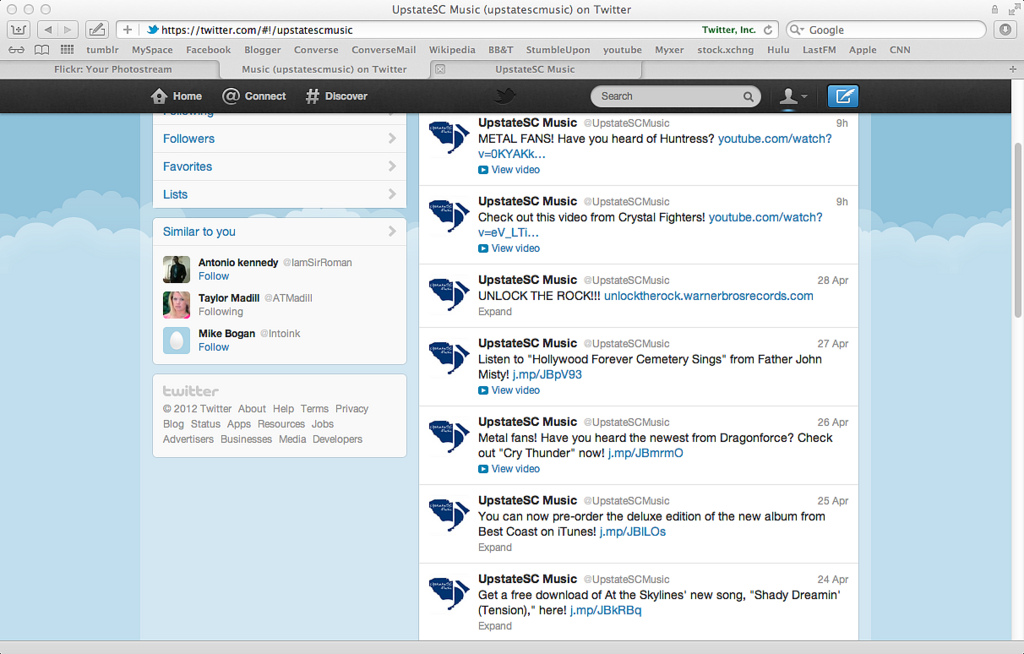The height and width of the screenshot is (654, 1024).
Task: Switch to Flickr: Your Photostream tab
Action: point(113,69)
